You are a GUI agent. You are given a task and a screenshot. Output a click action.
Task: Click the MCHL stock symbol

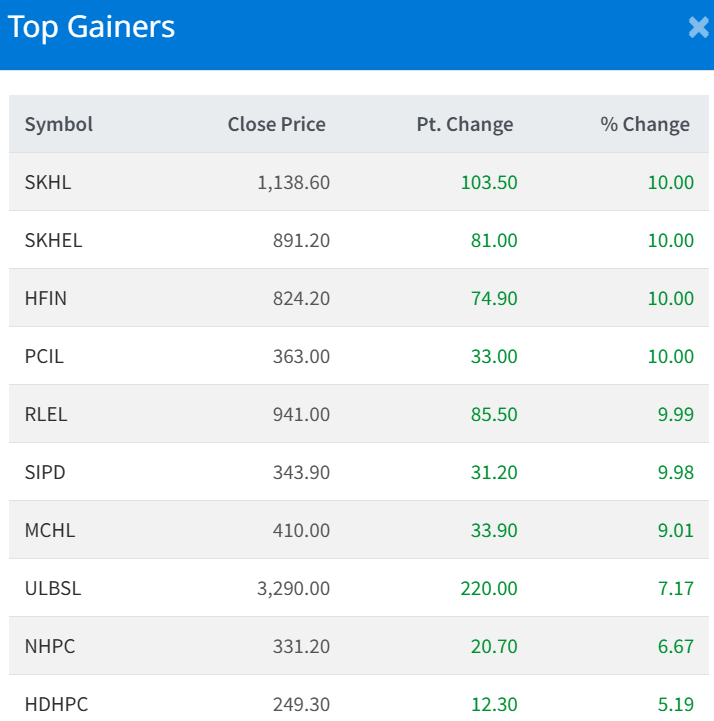(x=50, y=530)
